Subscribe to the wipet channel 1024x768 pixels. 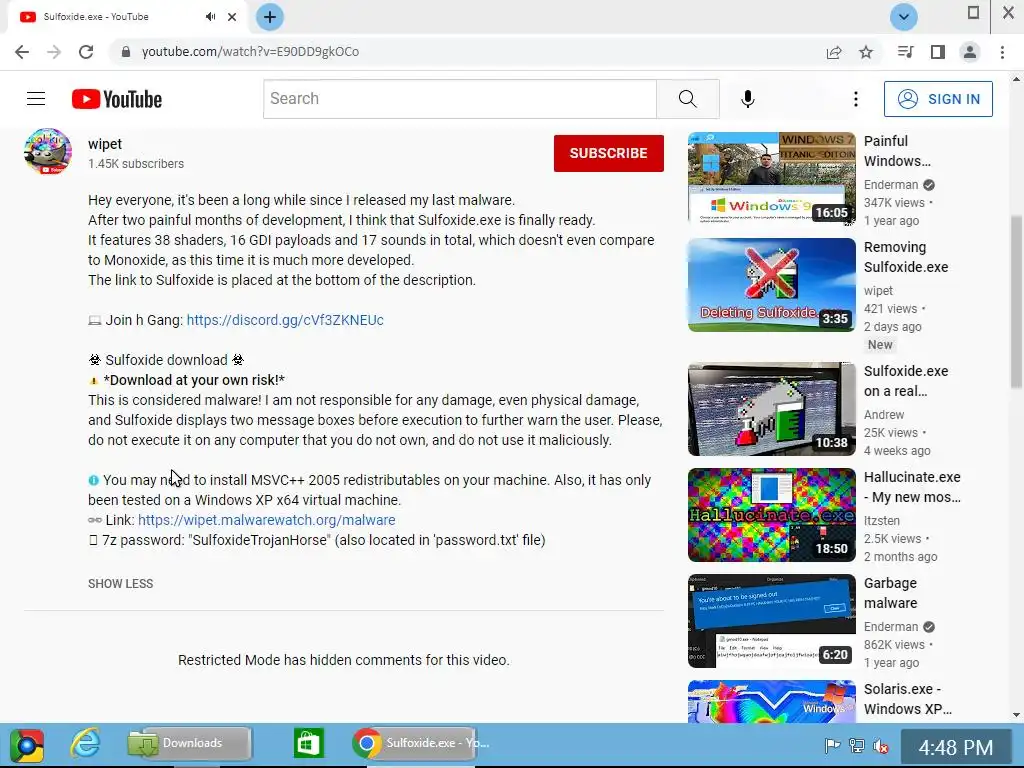609,153
